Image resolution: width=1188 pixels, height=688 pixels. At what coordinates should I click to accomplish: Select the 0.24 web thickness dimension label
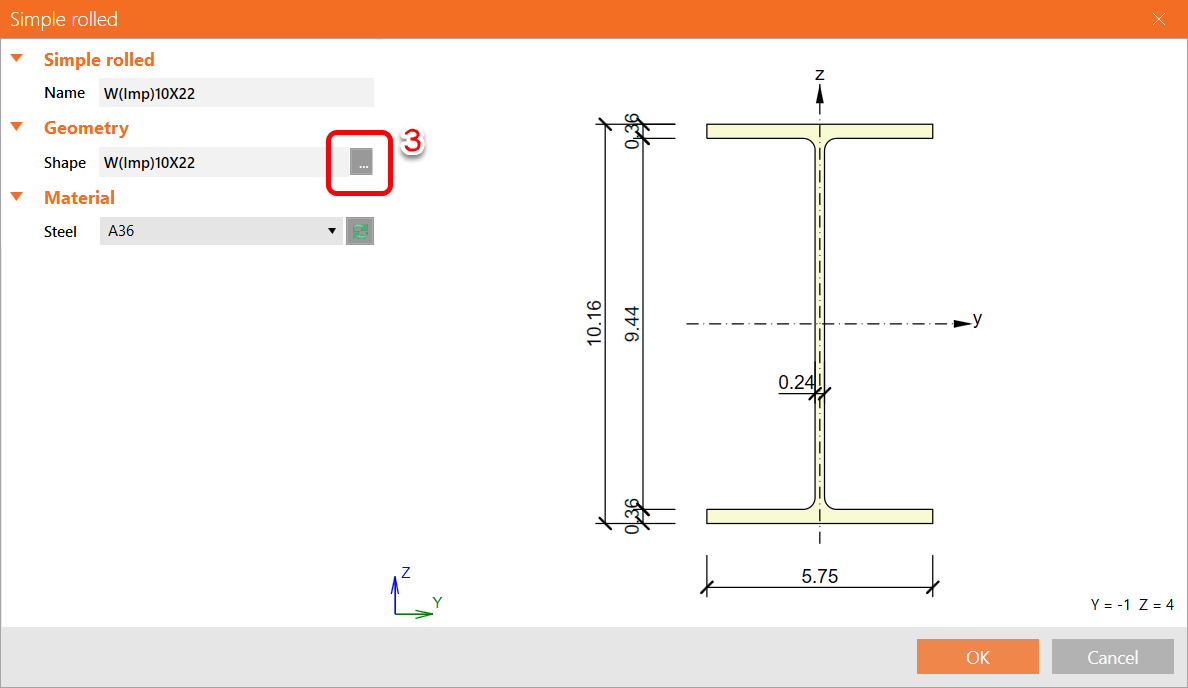(x=797, y=382)
